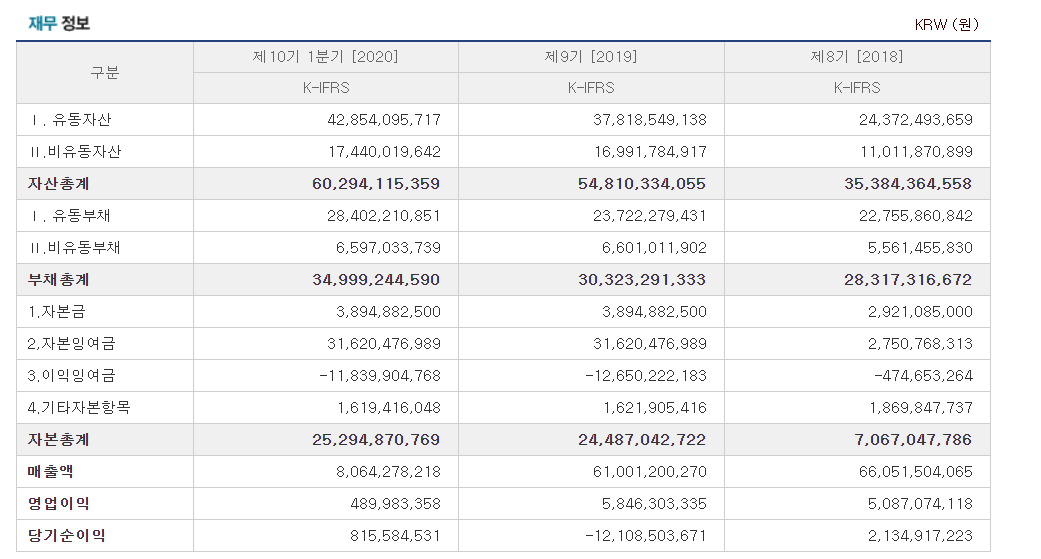1041x559 pixels.
Task: Select the total equity value 24,487,042,722
Action: point(642,439)
